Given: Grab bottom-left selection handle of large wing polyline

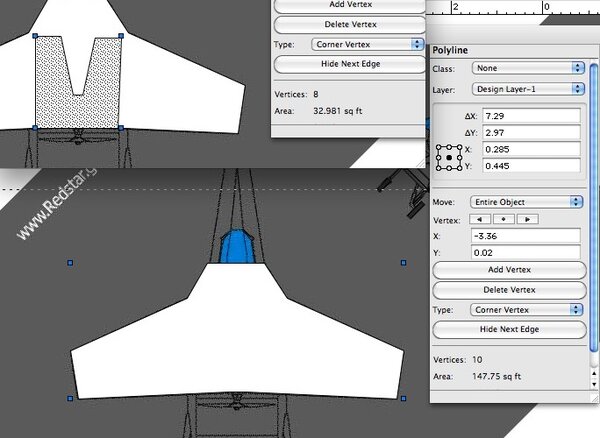Looking at the screenshot, I should [x=69, y=398].
